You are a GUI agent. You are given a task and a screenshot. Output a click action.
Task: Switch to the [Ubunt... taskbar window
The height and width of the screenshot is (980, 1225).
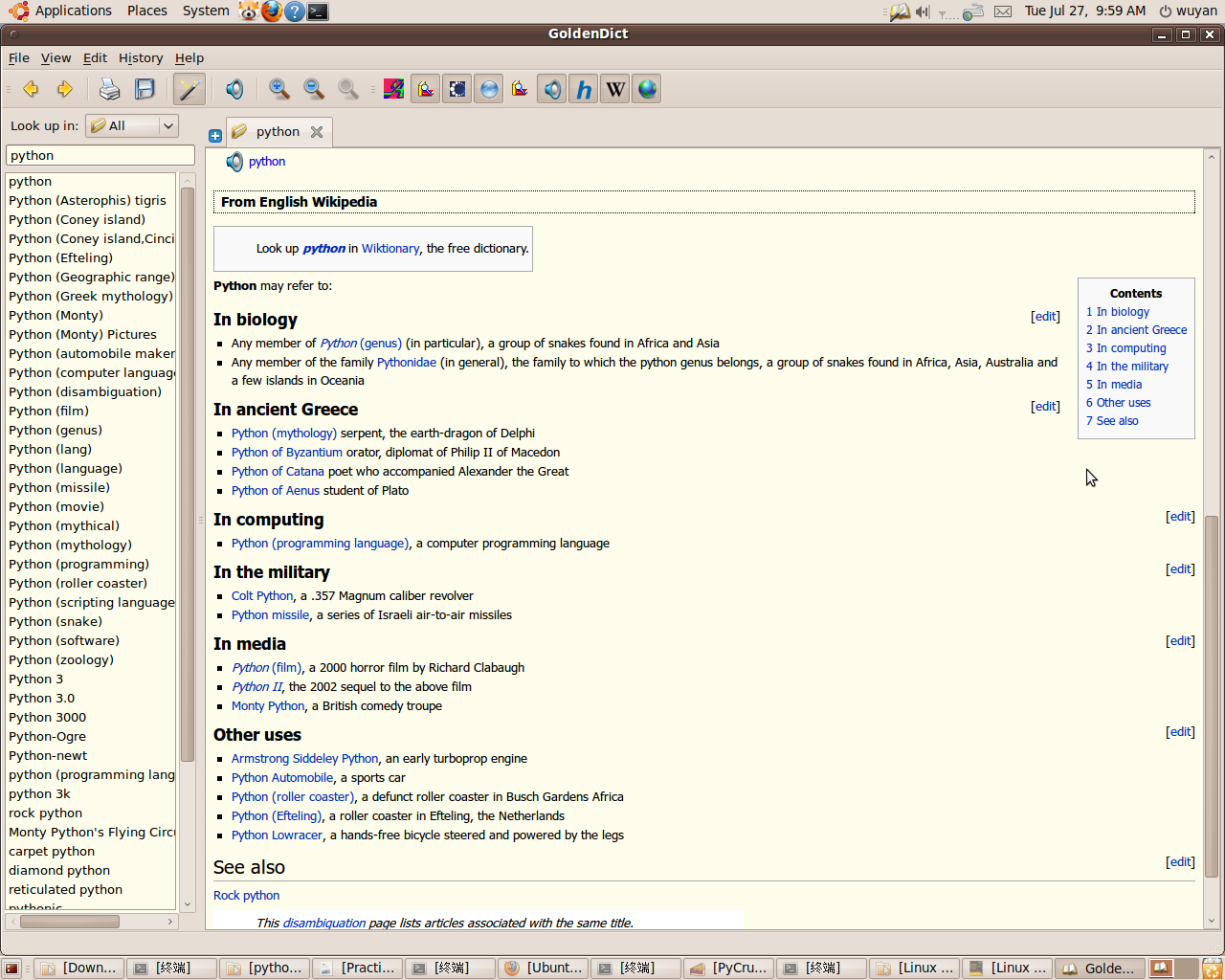[x=543, y=969]
